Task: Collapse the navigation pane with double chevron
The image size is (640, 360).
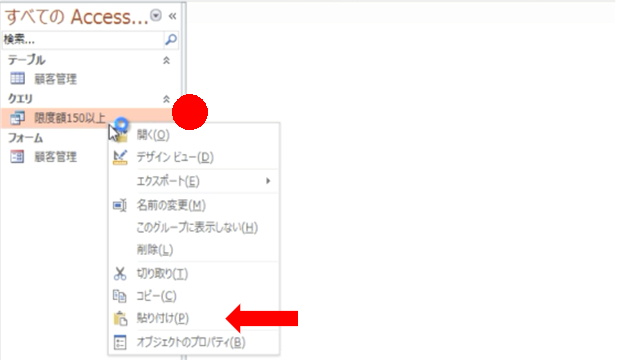Action: [x=173, y=16]
